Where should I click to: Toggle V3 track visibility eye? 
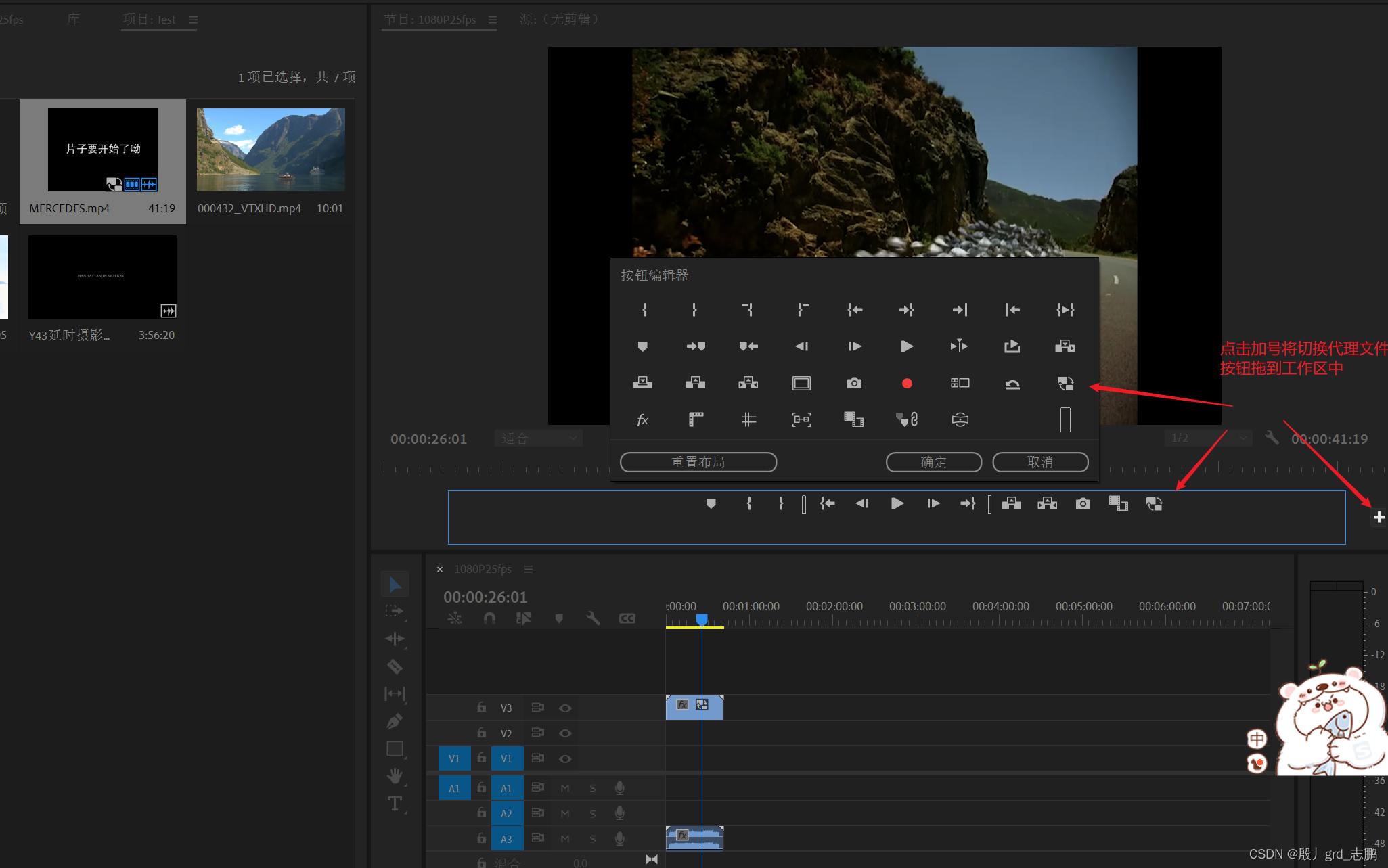coord(565,708)
